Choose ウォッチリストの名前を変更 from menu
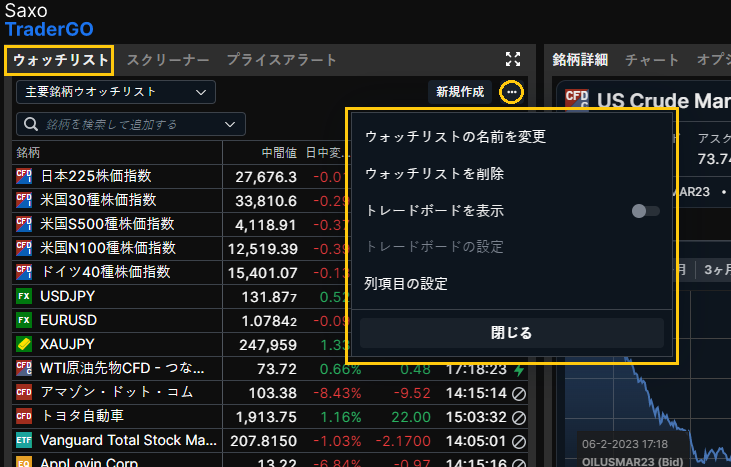This screenshot has height=467, width=731. click(455, 137)
